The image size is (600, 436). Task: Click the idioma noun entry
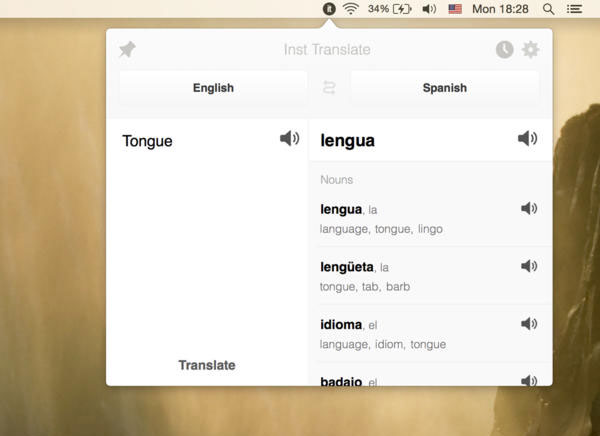coord(430,334)
